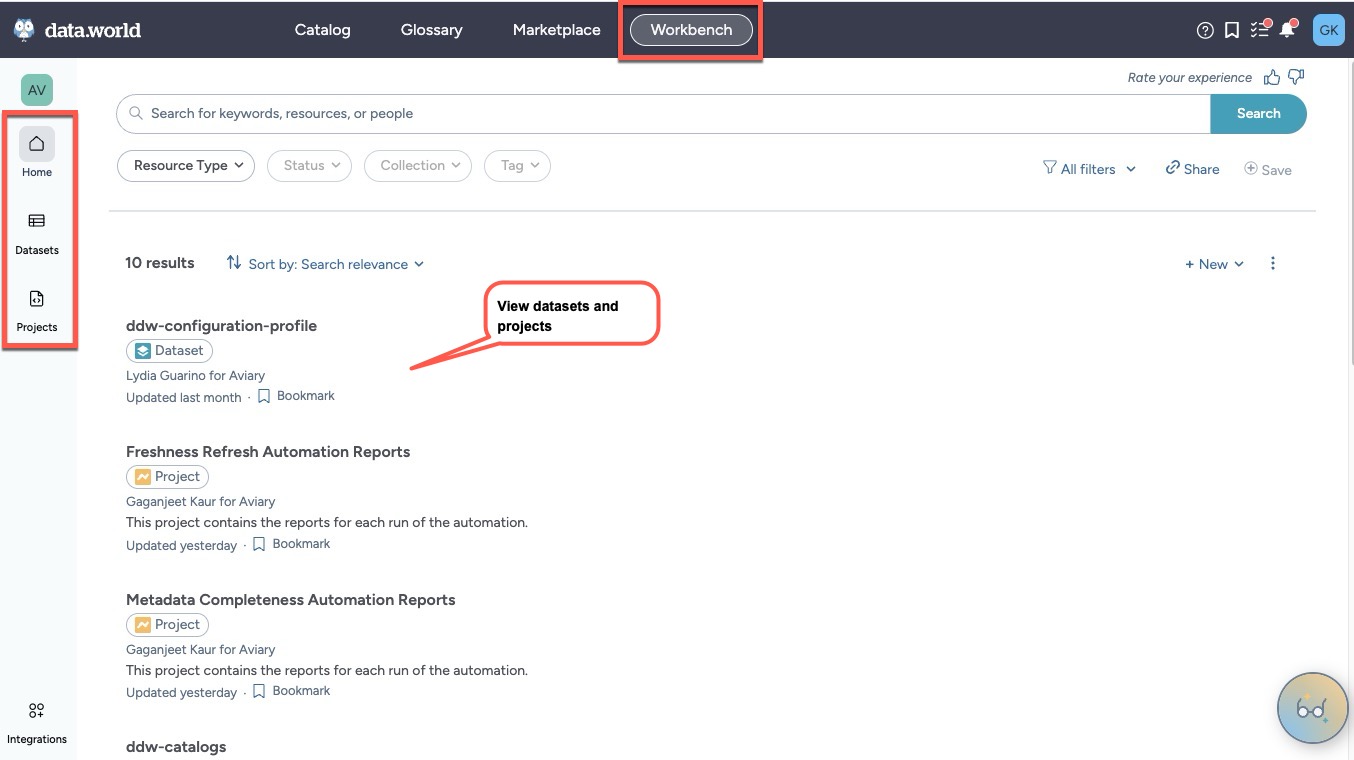Open Freshness Refresh Automation Reports
1354x760 pixels.
(x=268, y=452)
